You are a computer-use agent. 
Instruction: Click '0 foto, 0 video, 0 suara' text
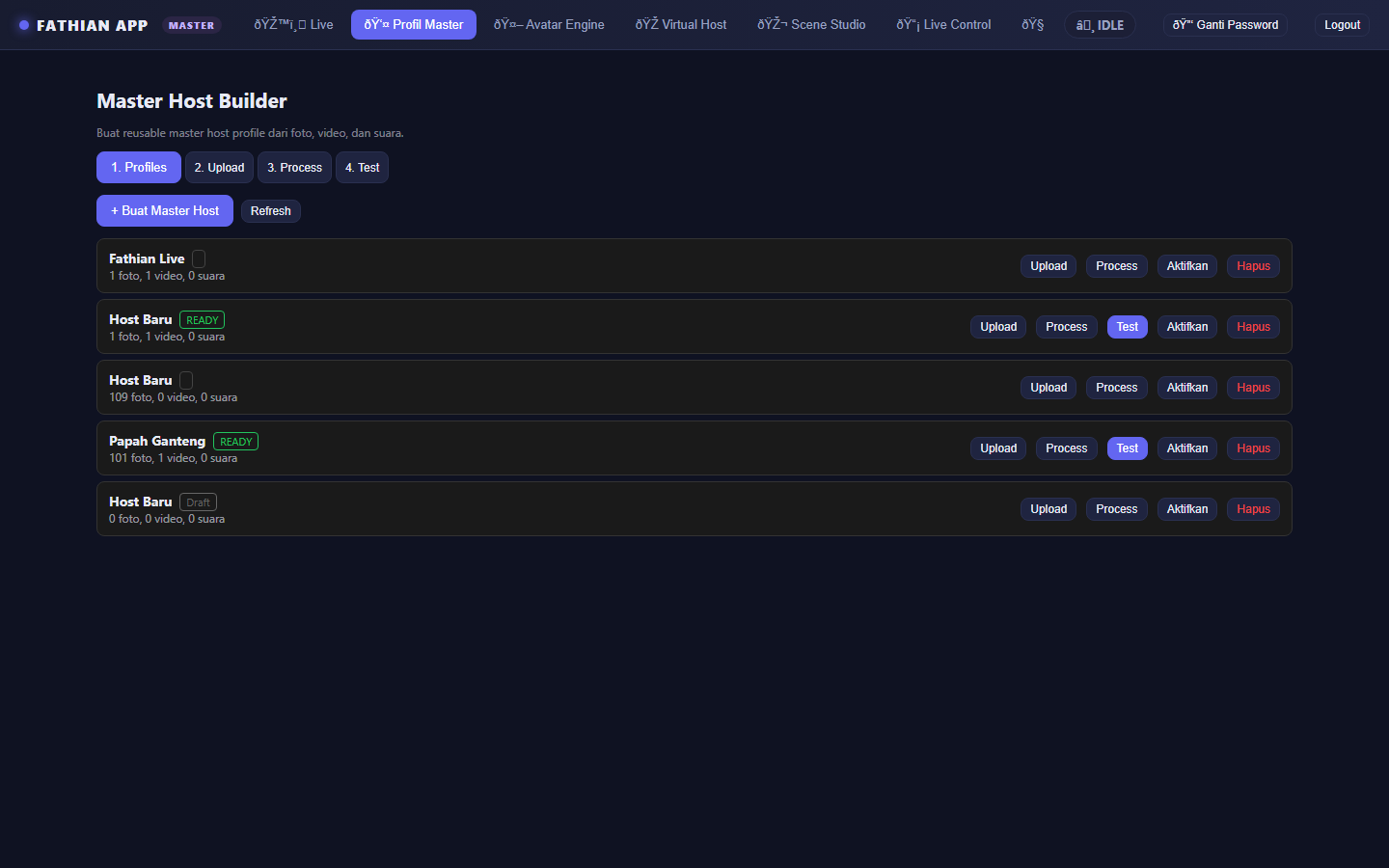[x=167, y=519]
